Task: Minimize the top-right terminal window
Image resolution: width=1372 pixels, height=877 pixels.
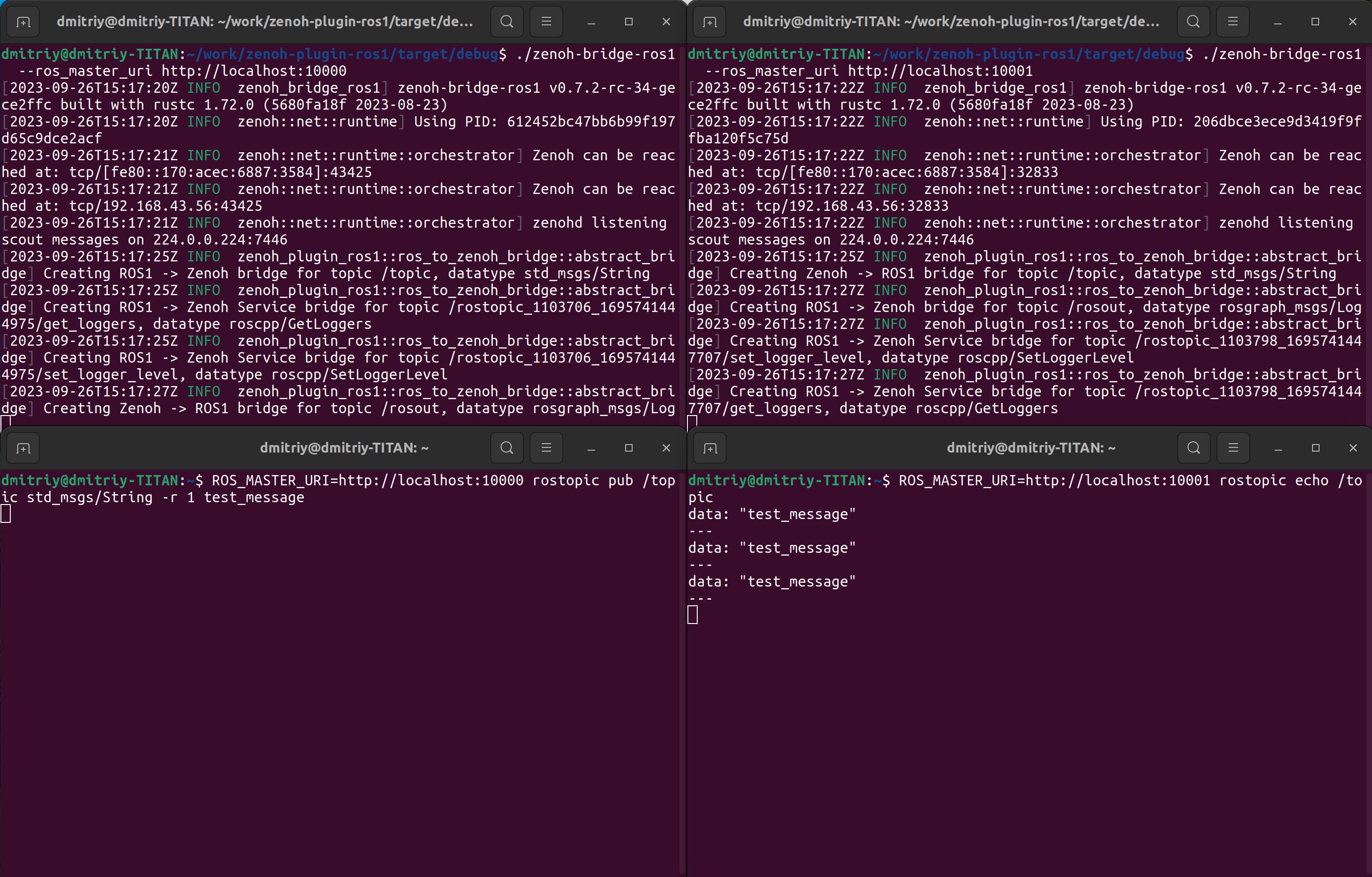Action: (1277, 22)
